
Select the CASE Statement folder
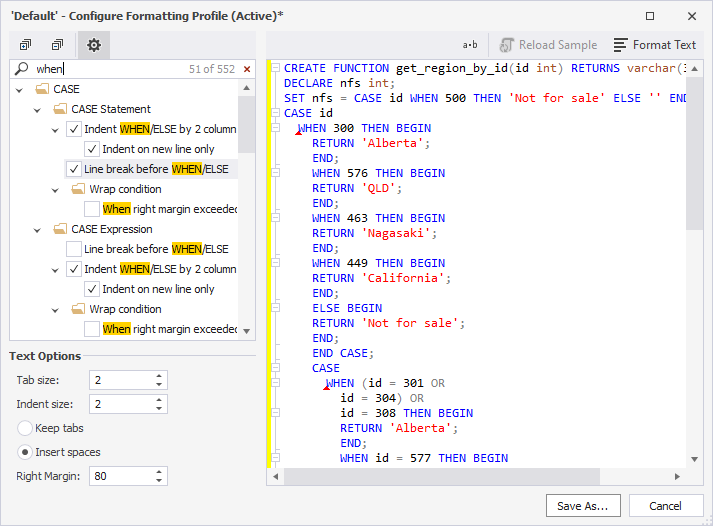click(x=102, y=109)
